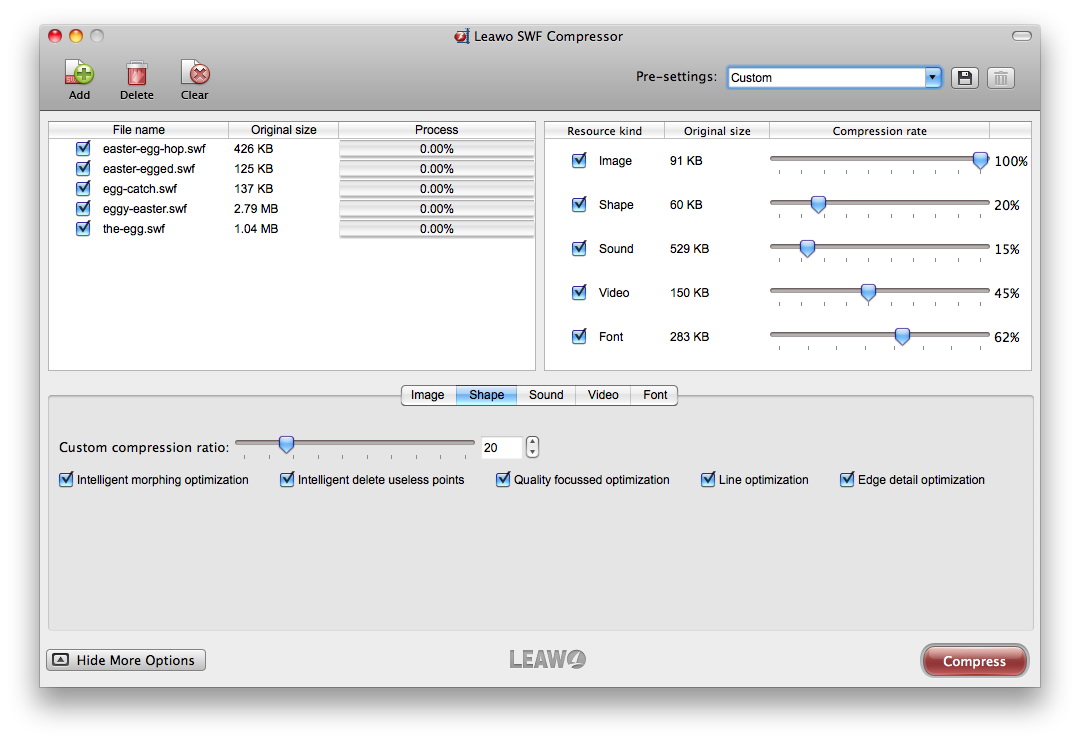Switch to the Sound tab
The image size is (1080, 742).
(x=546, y=395)
